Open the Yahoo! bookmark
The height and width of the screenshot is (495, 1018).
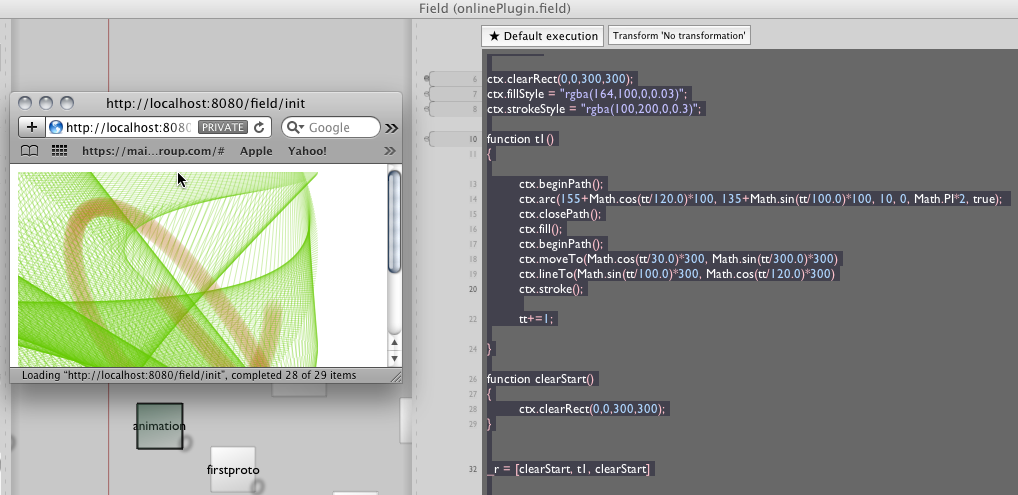pos(307,151)
